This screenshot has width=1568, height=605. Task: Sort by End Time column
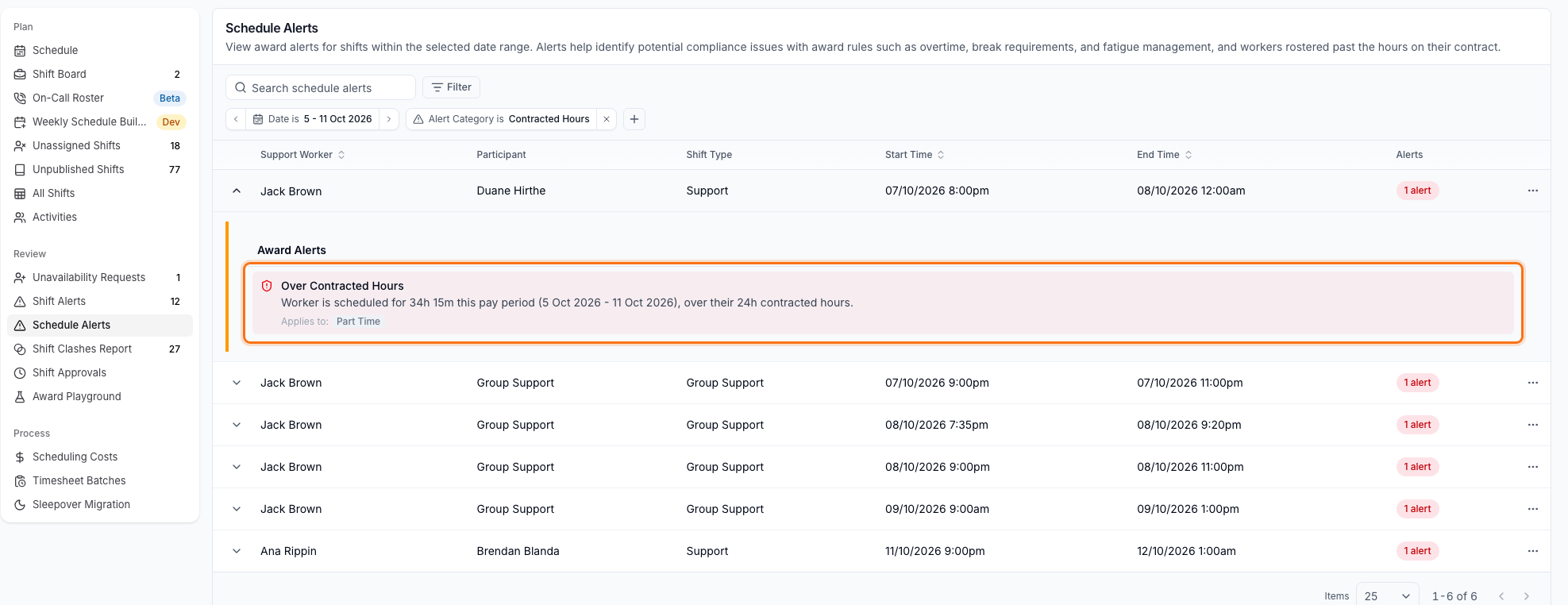click(x=1164, y=155)
